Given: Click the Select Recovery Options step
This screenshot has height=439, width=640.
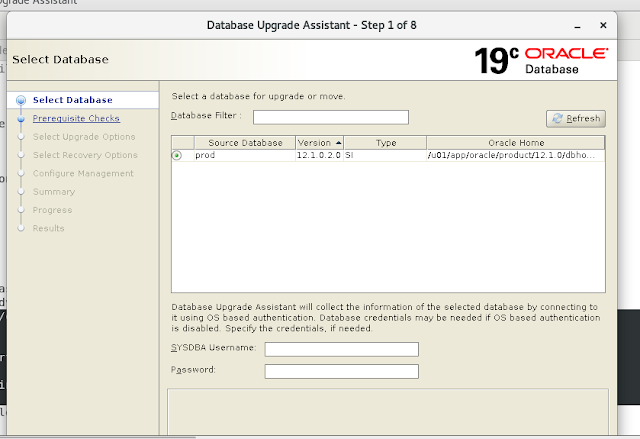Looking at the screenshot, I should (85, 155).
